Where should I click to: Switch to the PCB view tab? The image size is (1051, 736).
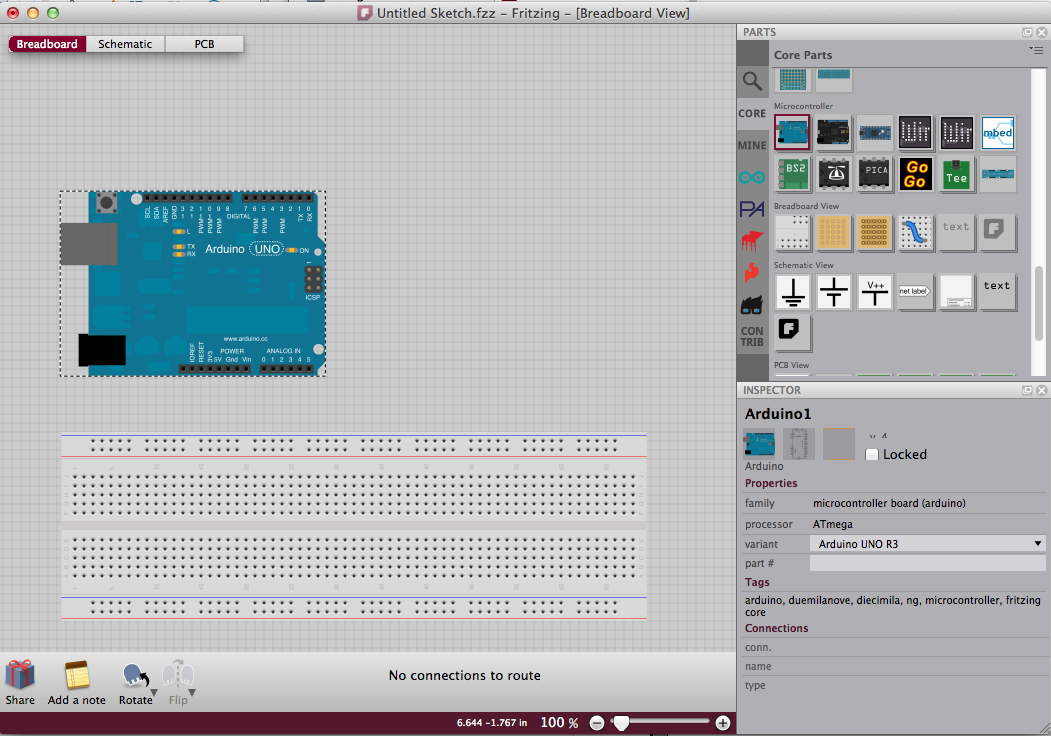(x=204, y=44)
